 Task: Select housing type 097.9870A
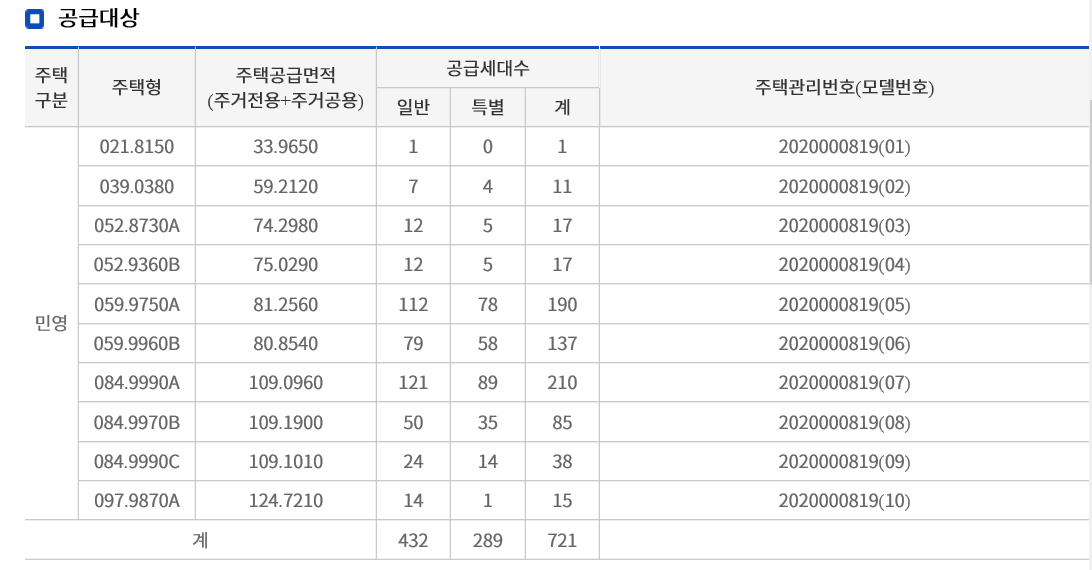click(x=136, y=500)
